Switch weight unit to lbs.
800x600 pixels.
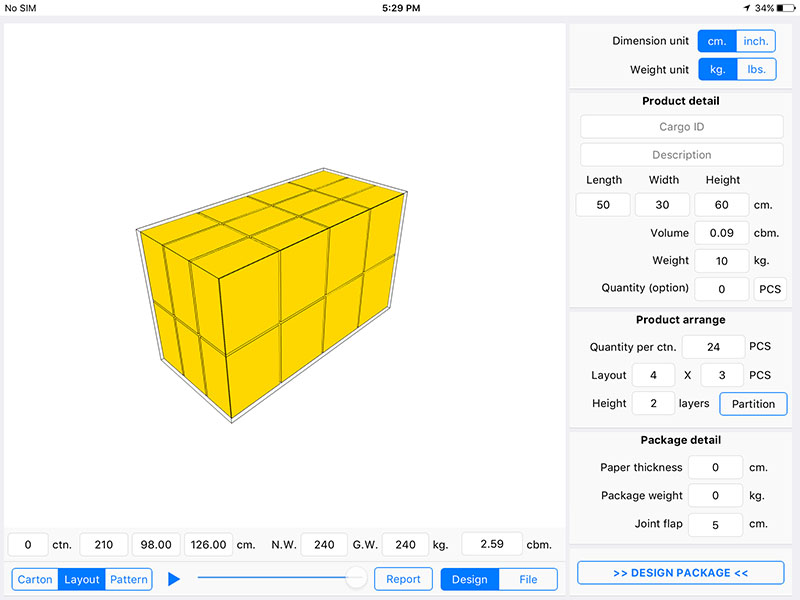pos(757,69)
